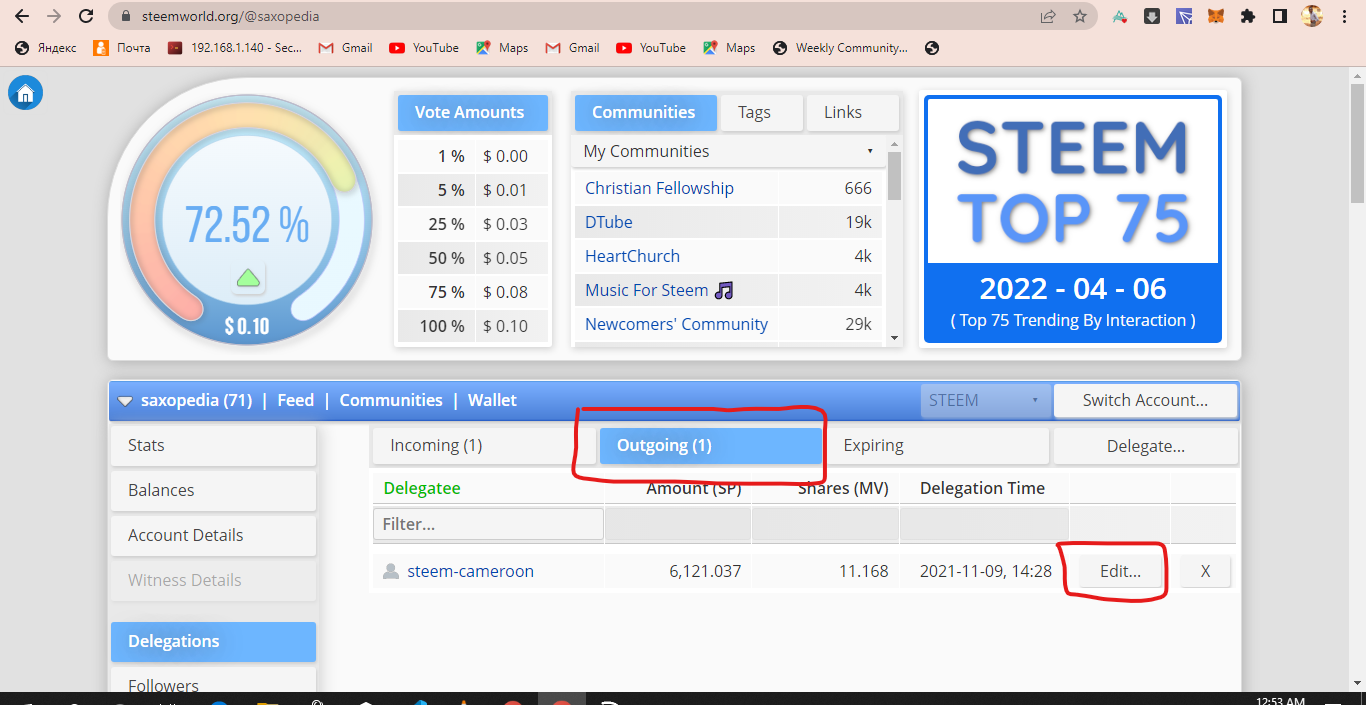Click the green up arrow in the voting power gauge
Screen dimensions: 1366x705
coord(248,277)
